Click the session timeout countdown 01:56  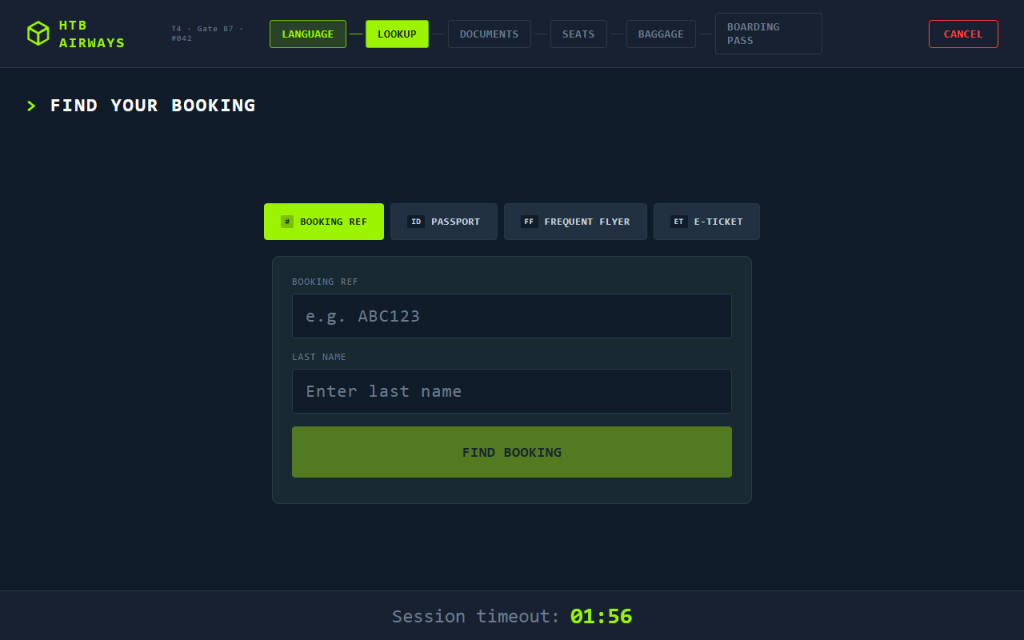[x=601, y=616]
